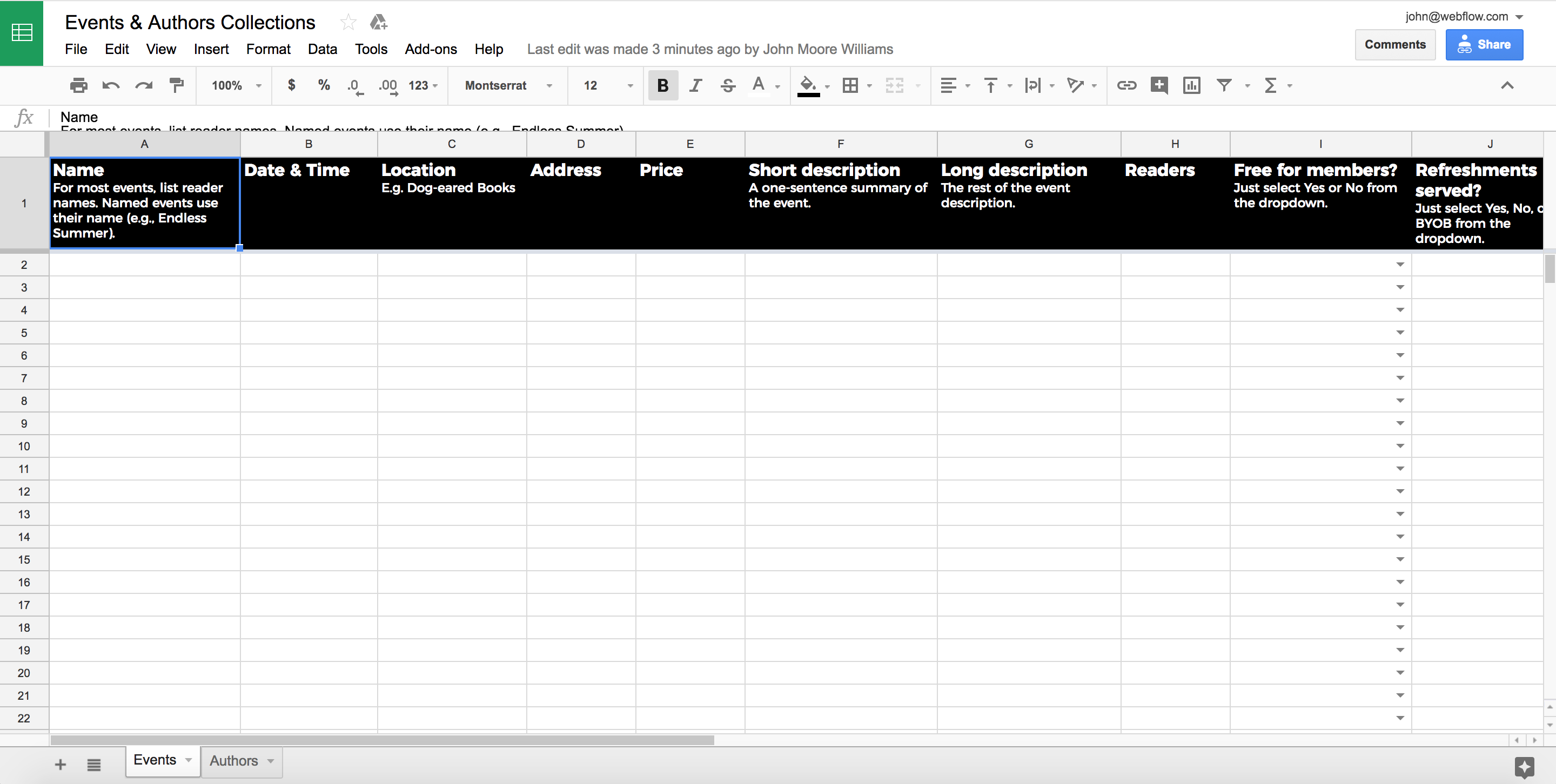Select the Date & Time header cell
Viewport: 1556px width, 784px height.
(308, 203)
